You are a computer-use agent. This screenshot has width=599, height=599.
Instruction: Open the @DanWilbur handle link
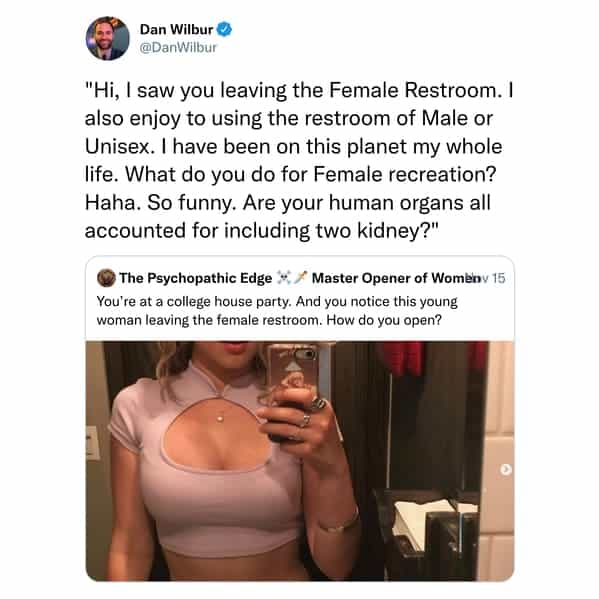point(178,47)
